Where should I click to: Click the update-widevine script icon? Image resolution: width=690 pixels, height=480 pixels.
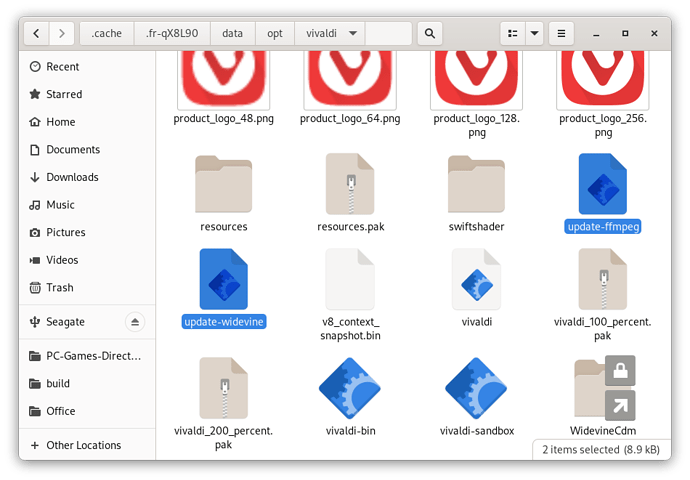(224, 279)
